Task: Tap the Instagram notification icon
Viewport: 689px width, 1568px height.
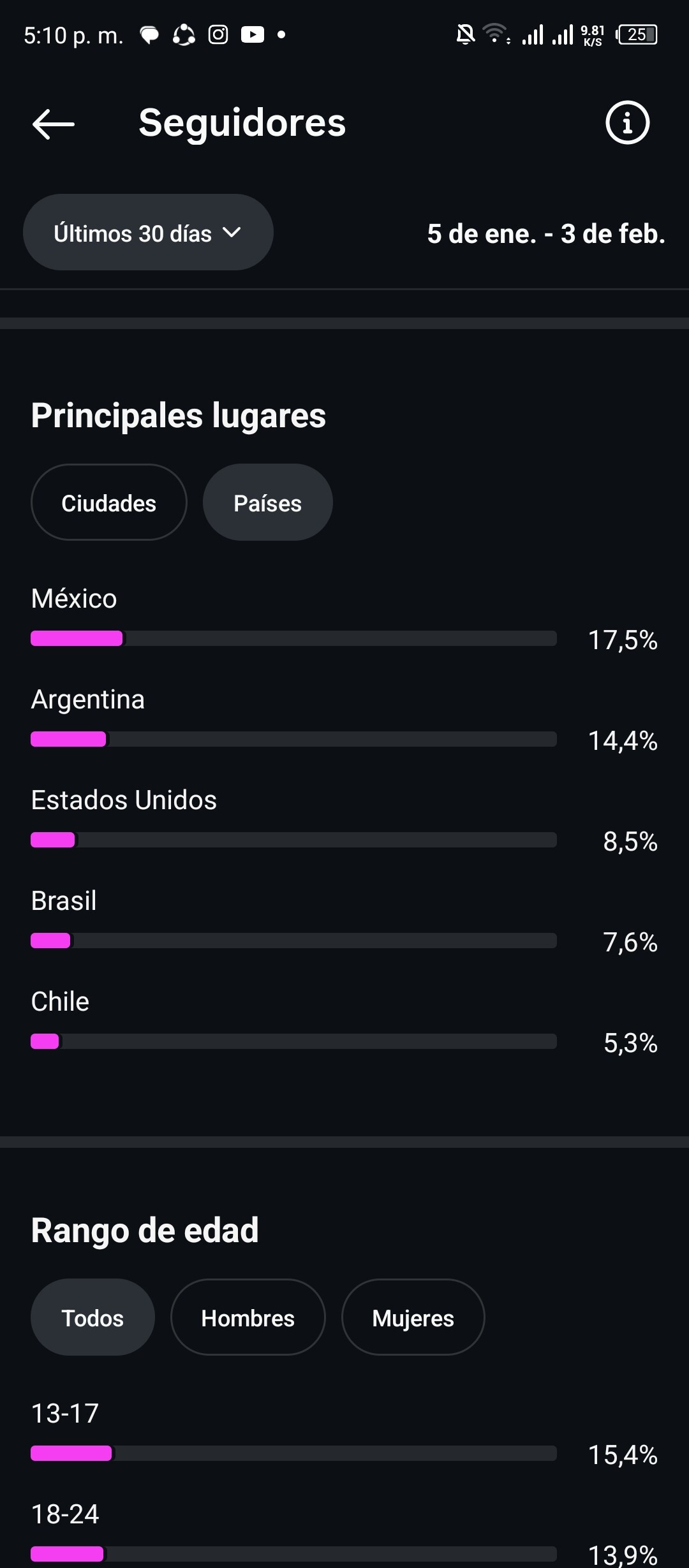Action: click(x=218, y=34)
